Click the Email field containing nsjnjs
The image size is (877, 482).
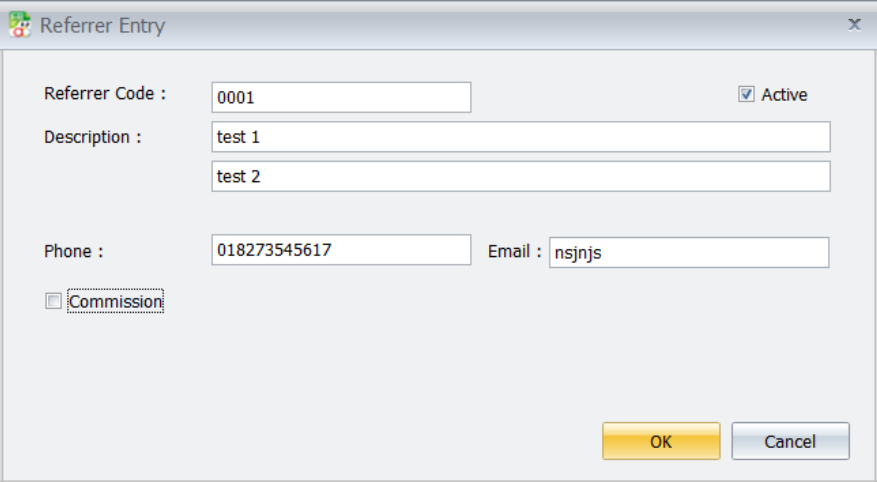click(x=689, y=252)
